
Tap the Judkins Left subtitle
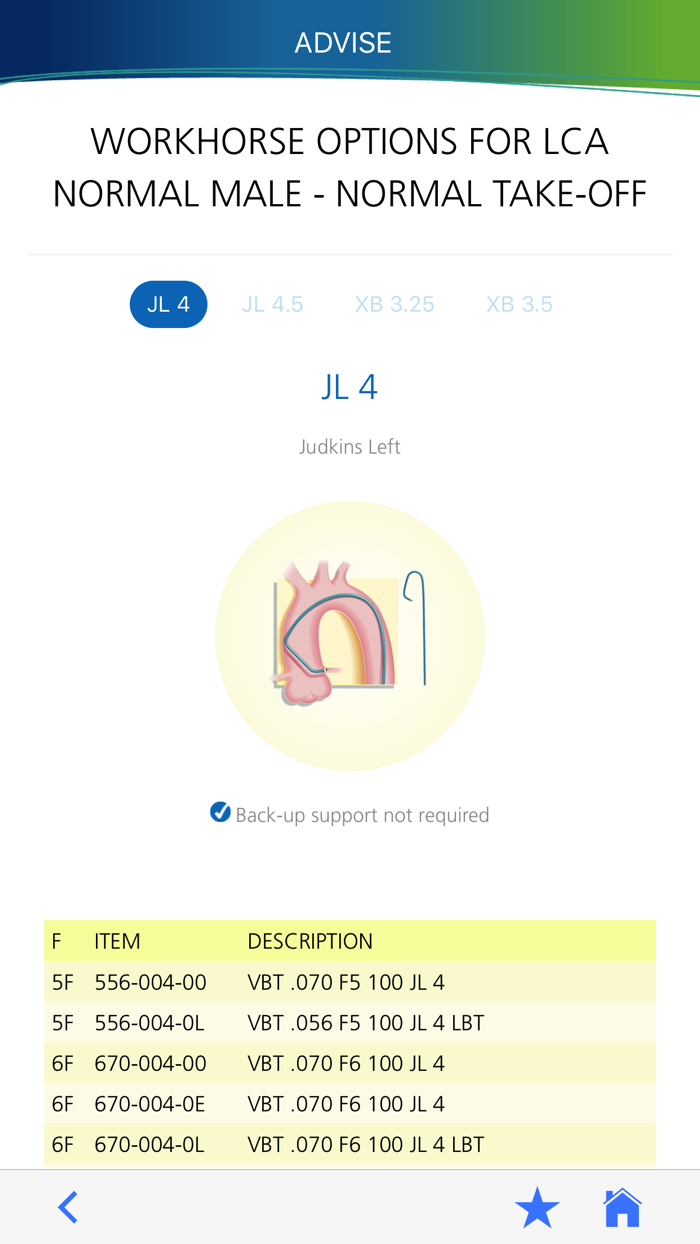[349, 446]
